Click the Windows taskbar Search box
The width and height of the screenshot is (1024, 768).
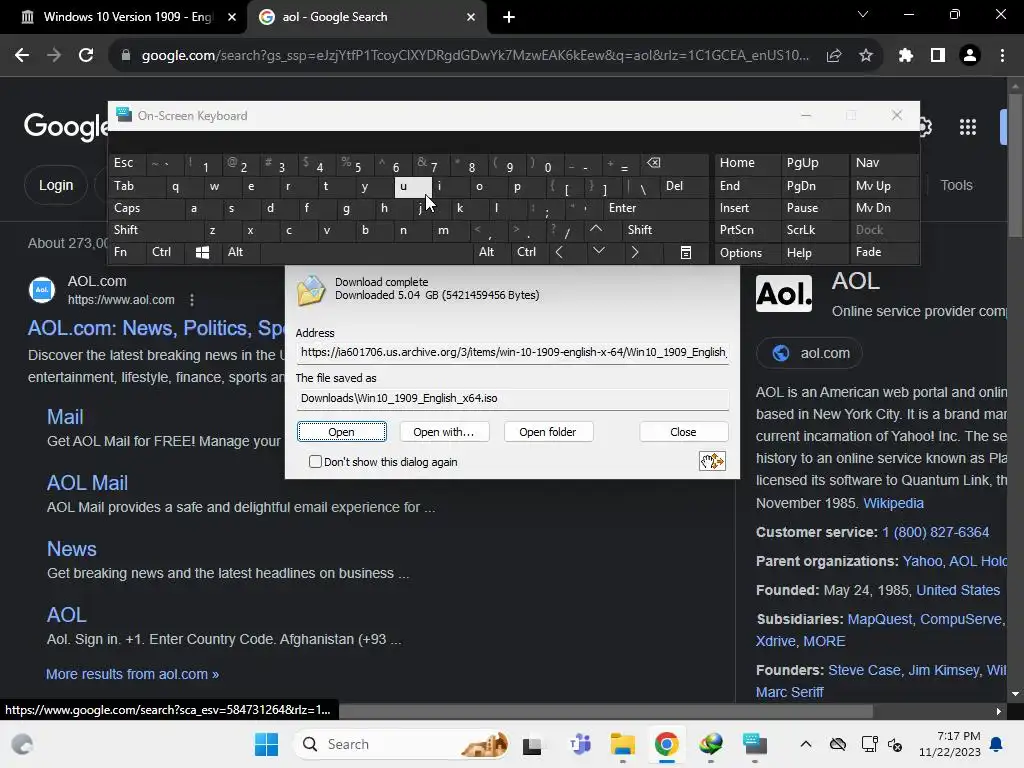(402, 744)
